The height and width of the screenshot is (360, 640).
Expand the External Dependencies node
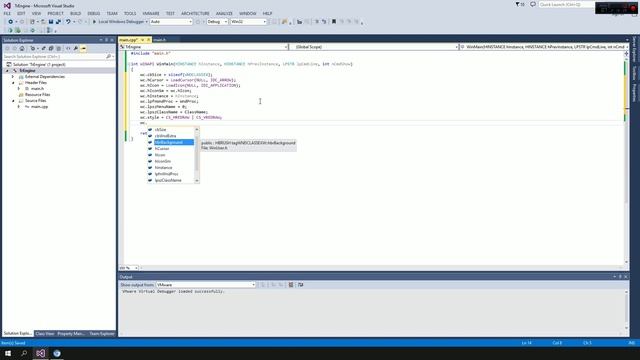[13, 77]
